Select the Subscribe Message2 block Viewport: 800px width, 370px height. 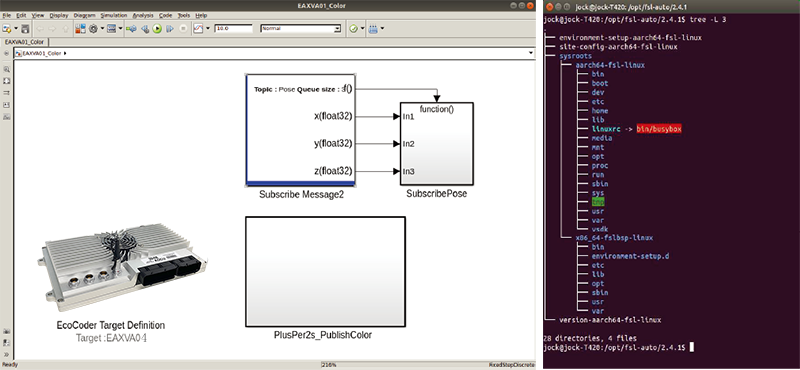301,130
